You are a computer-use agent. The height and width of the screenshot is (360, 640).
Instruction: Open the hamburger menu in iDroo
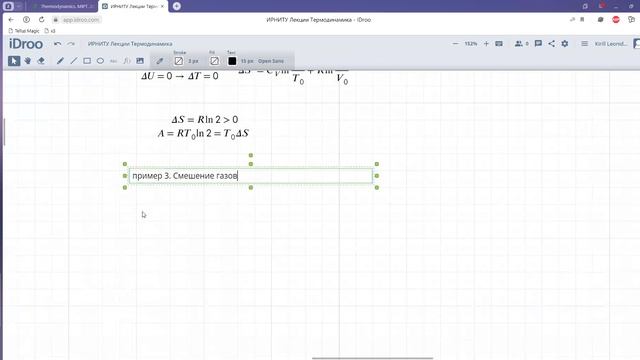point(584,43)
